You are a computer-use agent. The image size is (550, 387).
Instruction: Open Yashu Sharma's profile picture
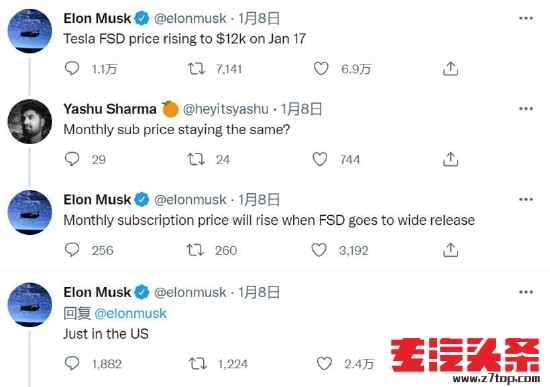[x=30, y=121]
